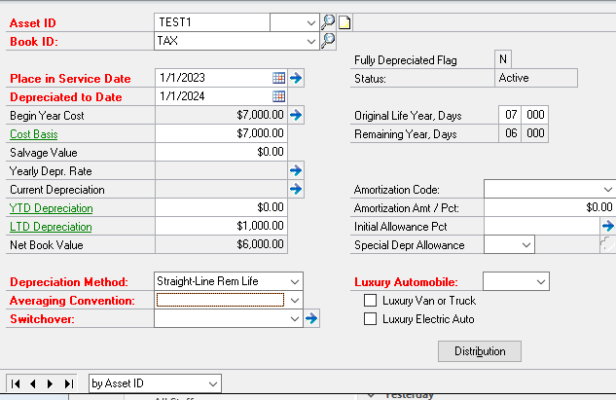616x400 pixels.
Task: Open the Averaging Convention dropdown
Action: pyautogui.click(x=293, y=300)
